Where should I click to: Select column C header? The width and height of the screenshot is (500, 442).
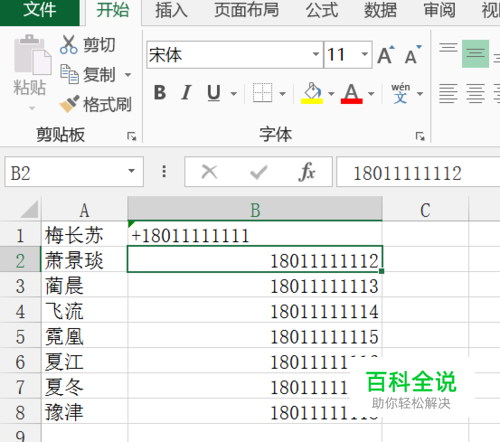coord(425,210)
